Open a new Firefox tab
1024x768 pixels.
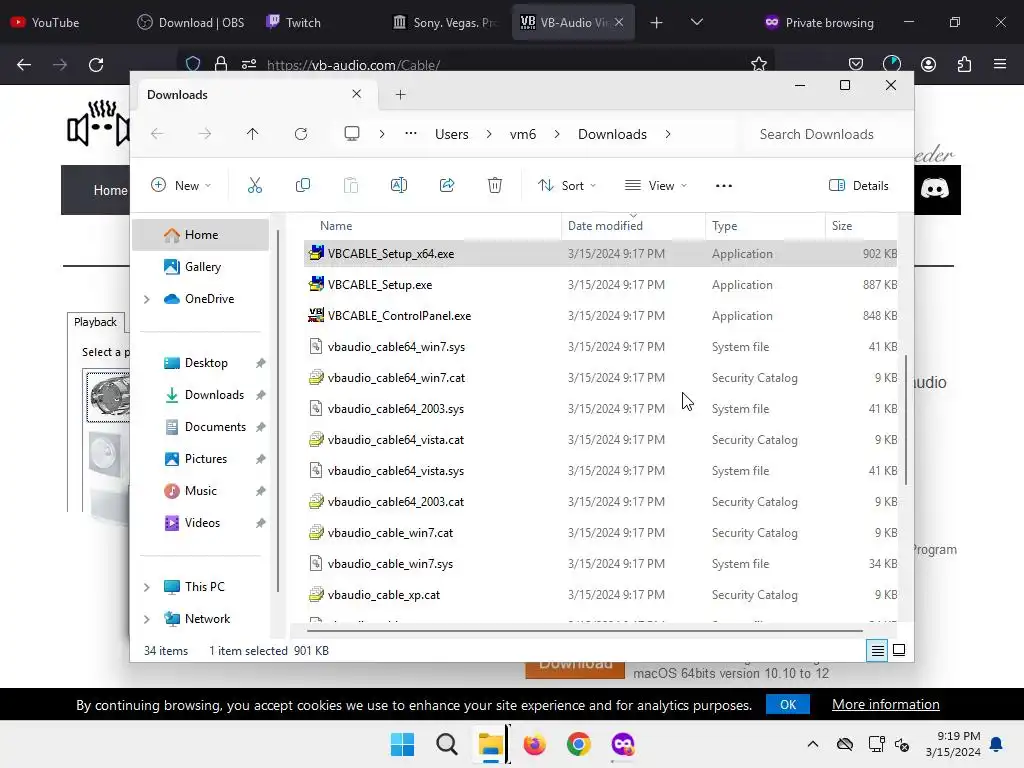coord(656,22)
